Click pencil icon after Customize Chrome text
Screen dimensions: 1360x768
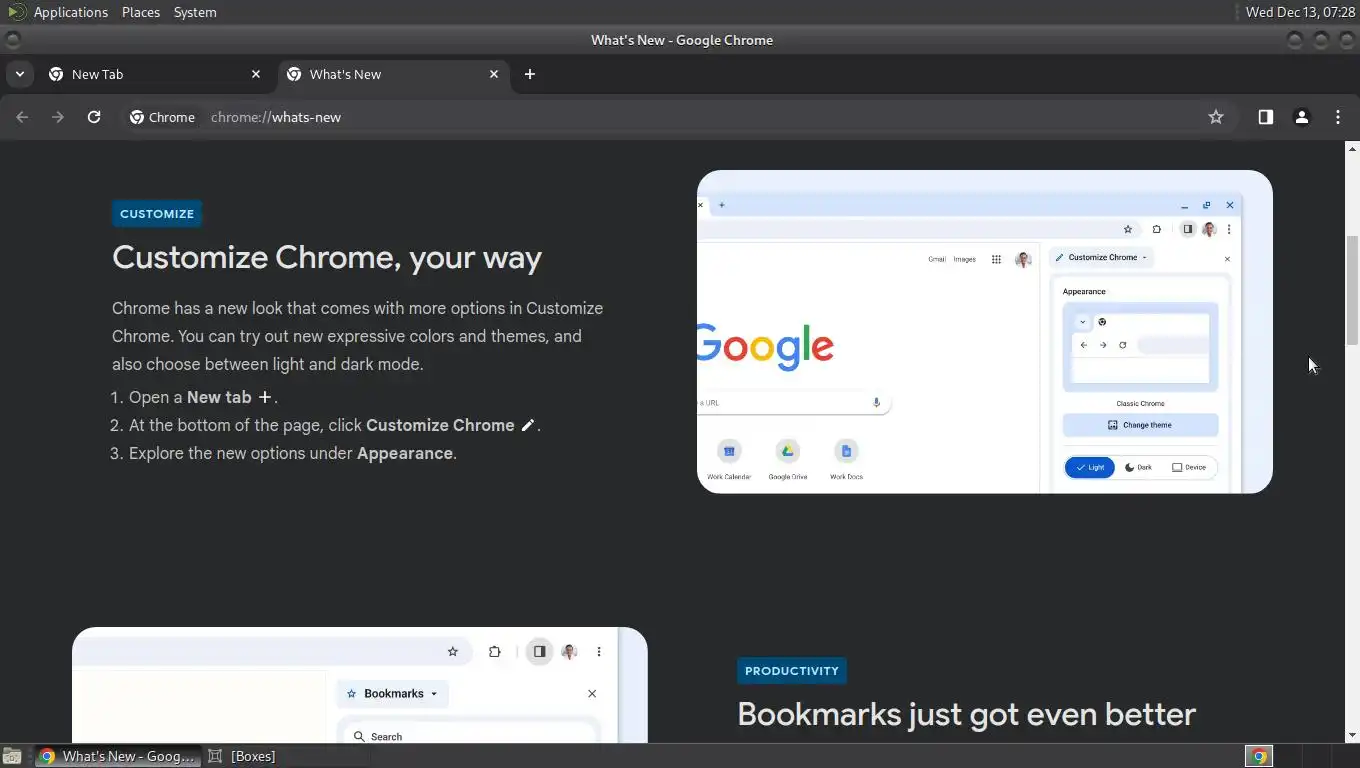pyautogui.click(x=528, y=425)
